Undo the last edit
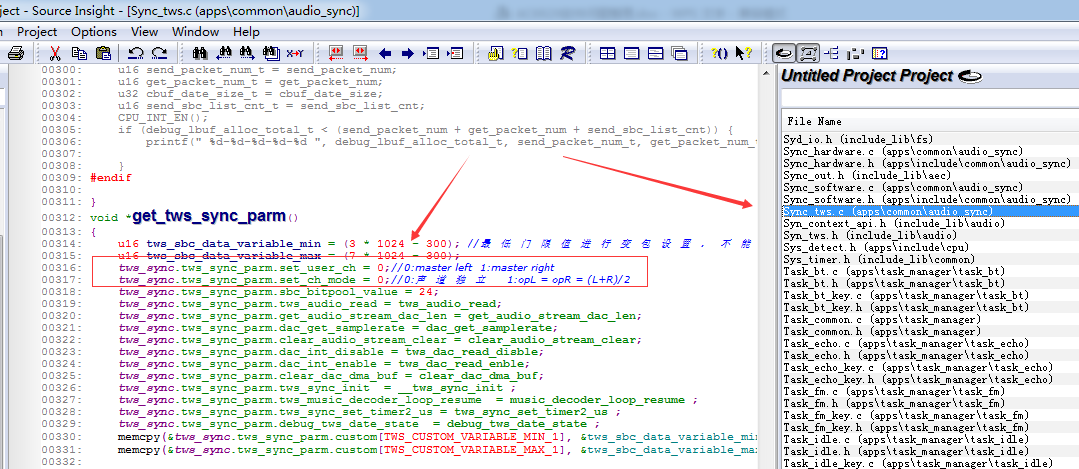The width and height of the screenshot is (1079, 469). point(136,53)
